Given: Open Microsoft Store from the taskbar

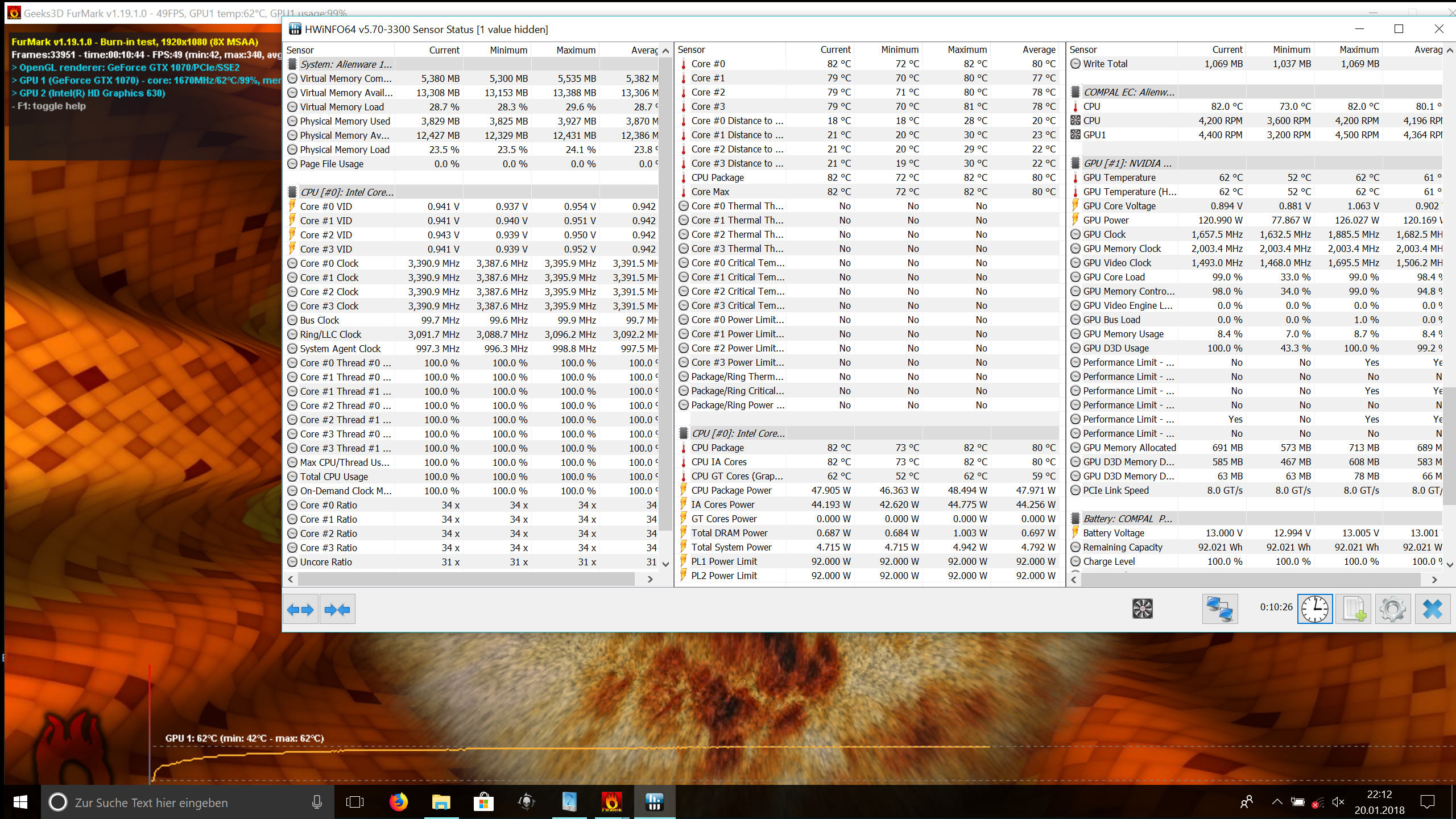Looking at the screenshot, I should [x=483, y=802].
